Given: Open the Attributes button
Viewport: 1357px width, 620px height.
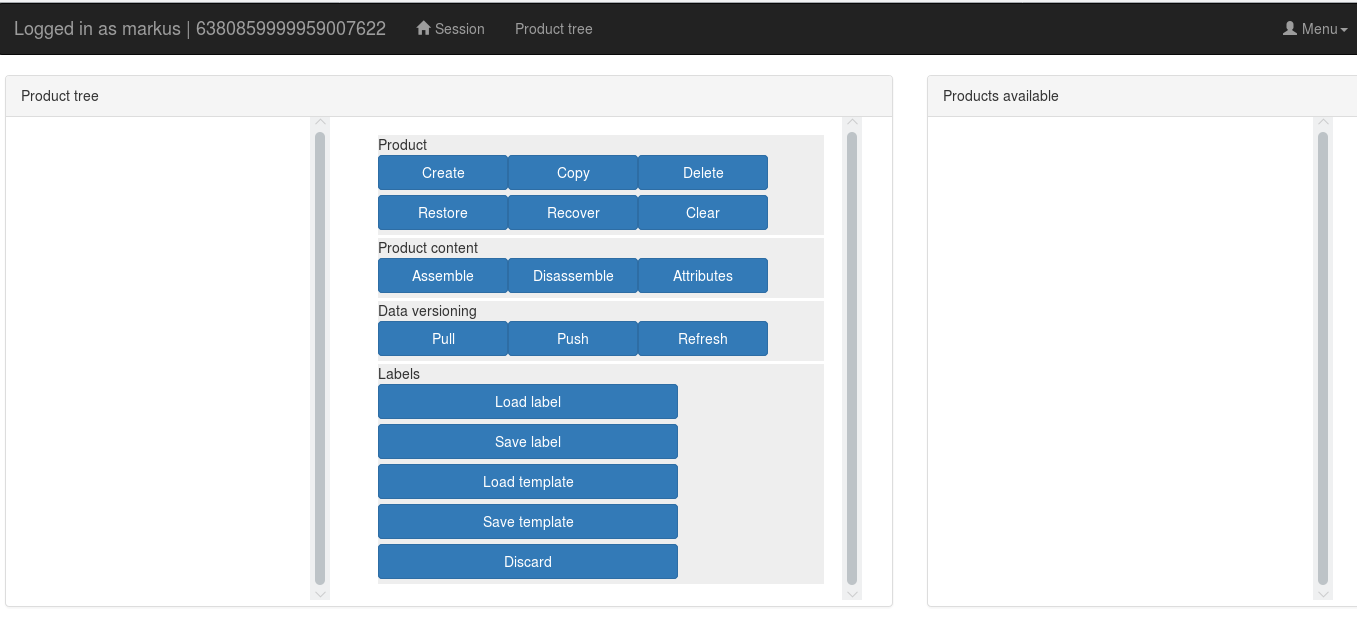Looking at the screenshot, I should (x=703, y=276).
